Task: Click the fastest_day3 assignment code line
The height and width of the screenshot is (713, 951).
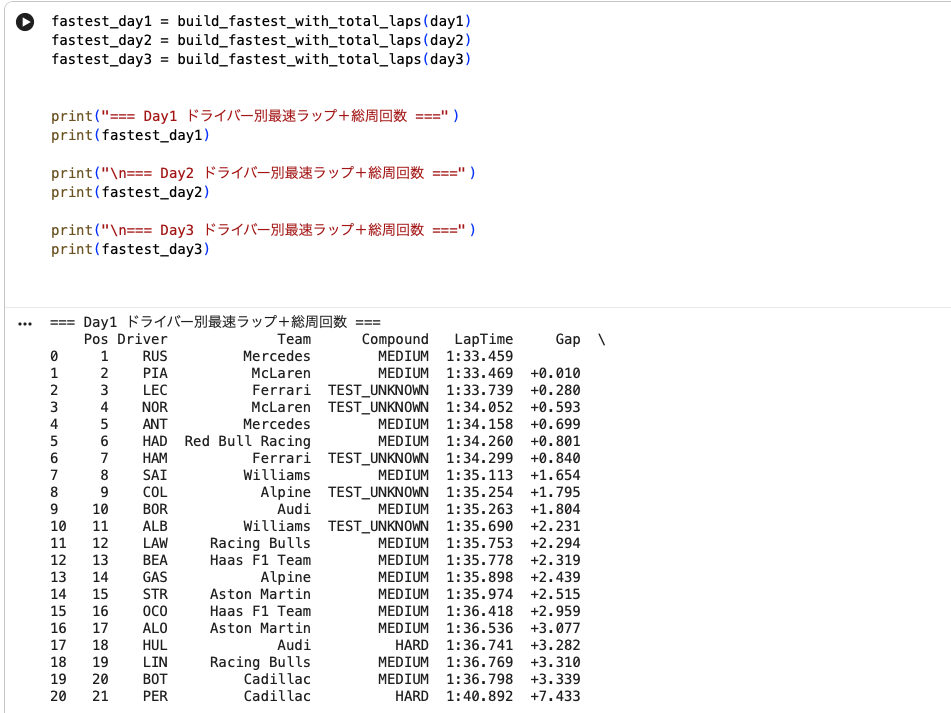Action: (260, 59)
